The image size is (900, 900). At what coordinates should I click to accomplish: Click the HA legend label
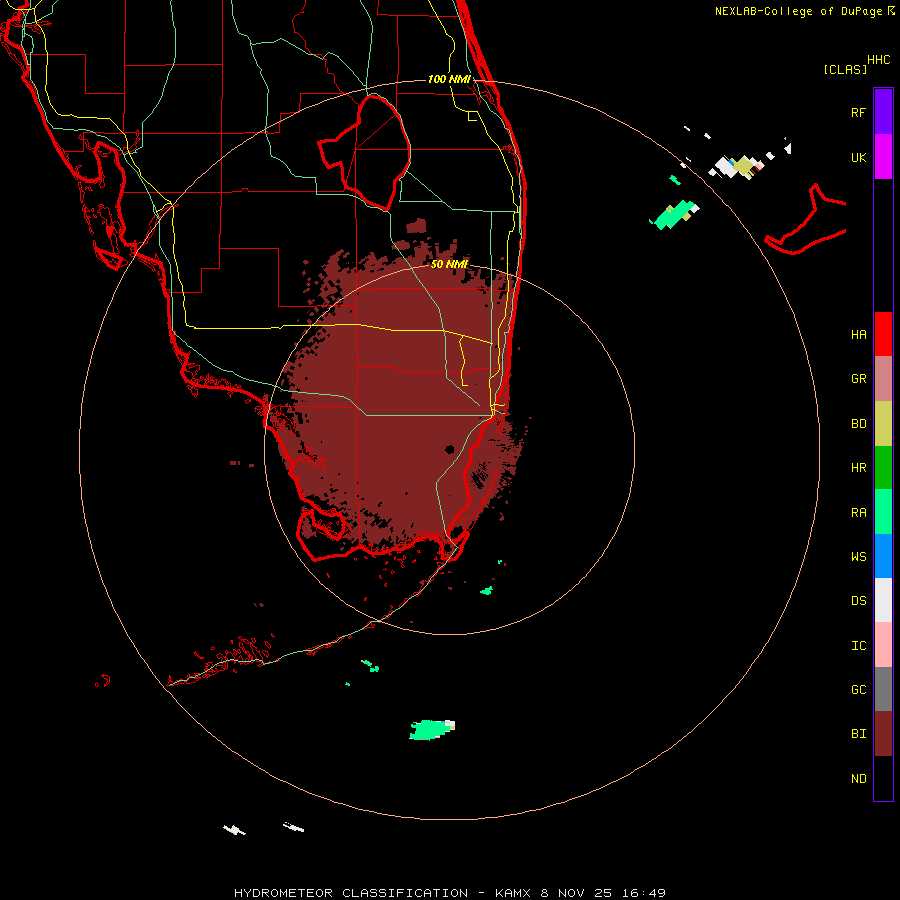[858, 334]
